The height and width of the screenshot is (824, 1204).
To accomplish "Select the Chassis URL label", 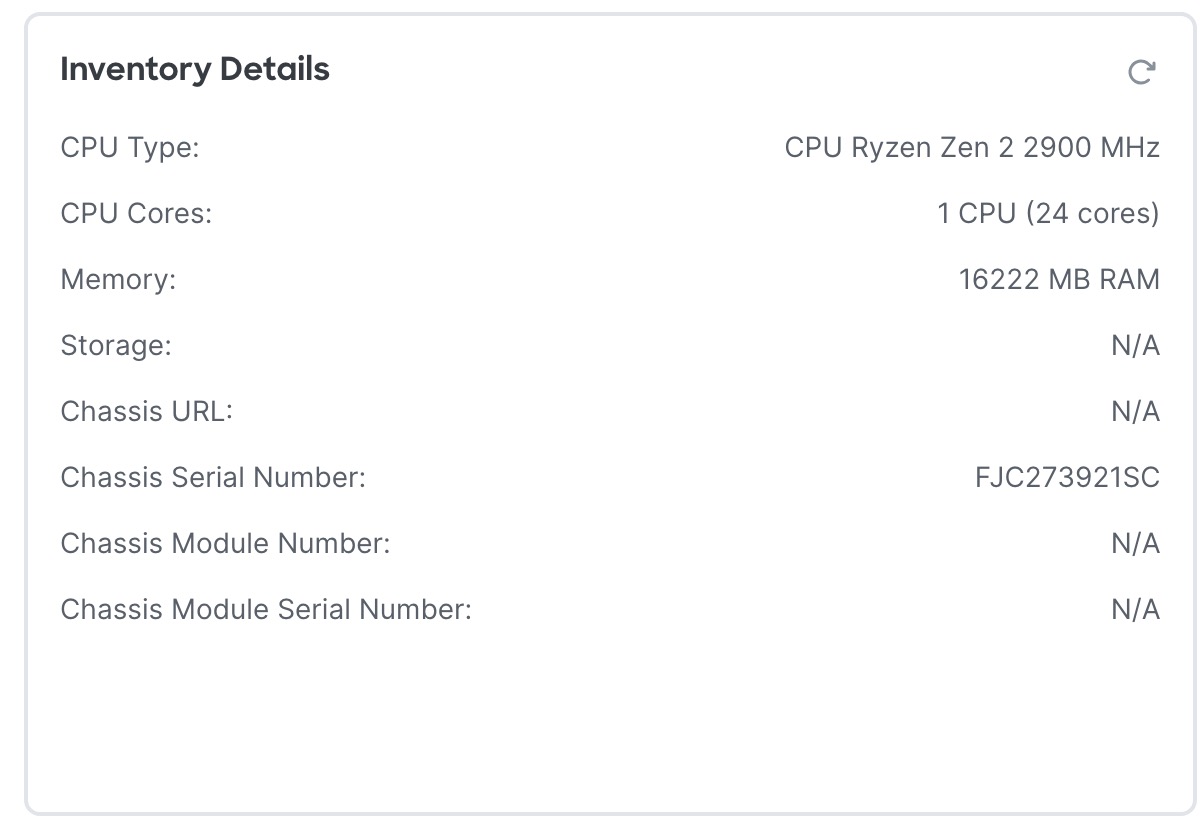I will tap(146, 412).
